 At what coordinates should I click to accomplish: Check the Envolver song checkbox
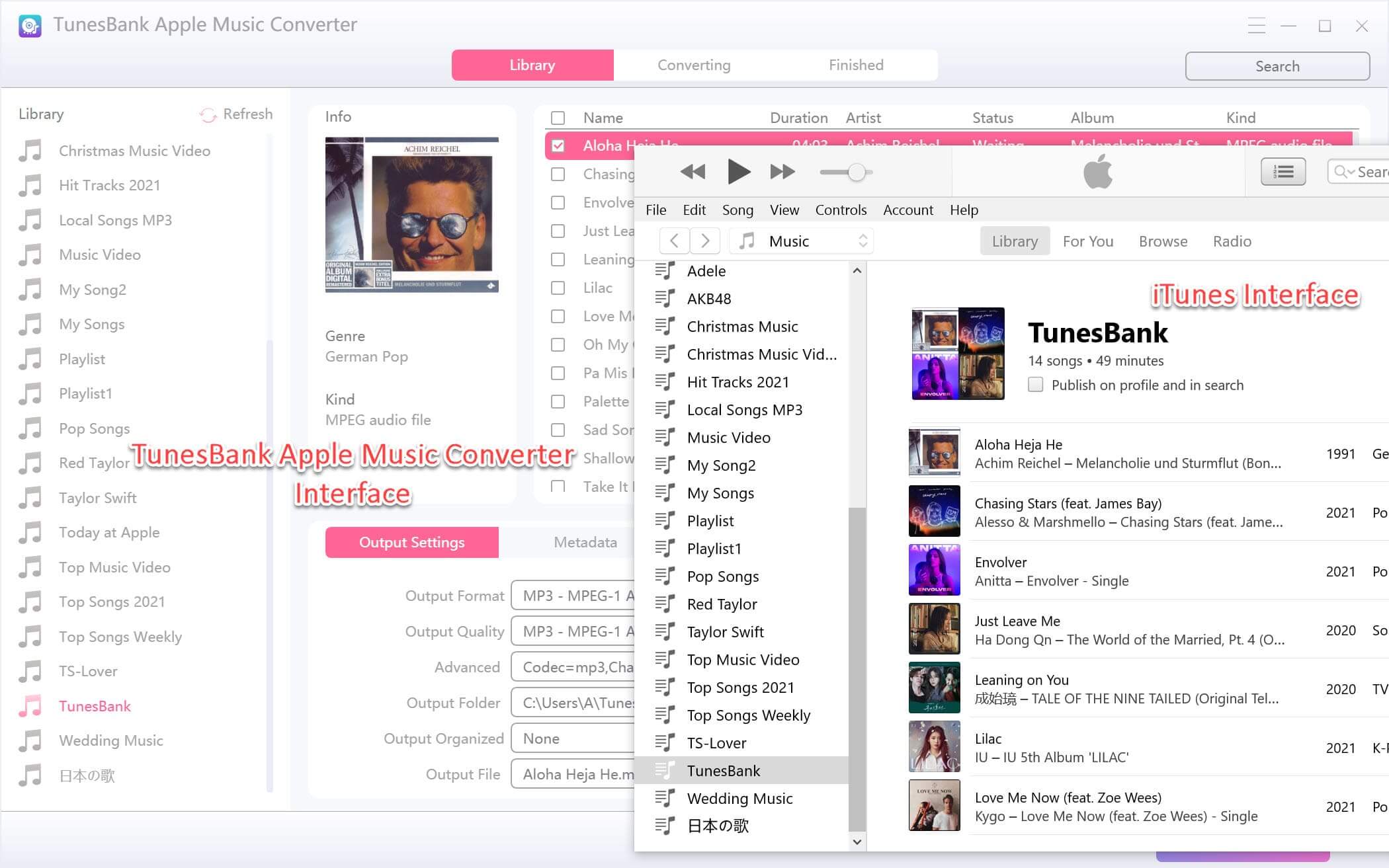tap(558, 202)
